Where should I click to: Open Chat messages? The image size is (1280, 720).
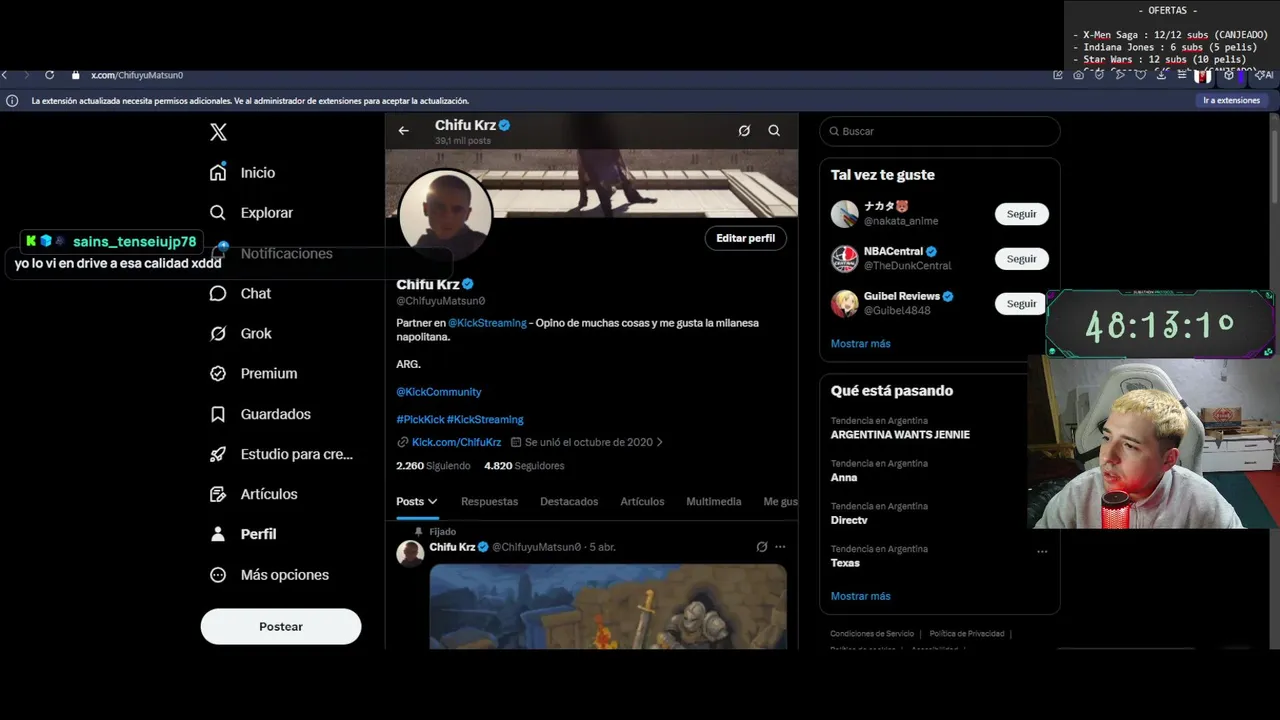pos(241,293)
